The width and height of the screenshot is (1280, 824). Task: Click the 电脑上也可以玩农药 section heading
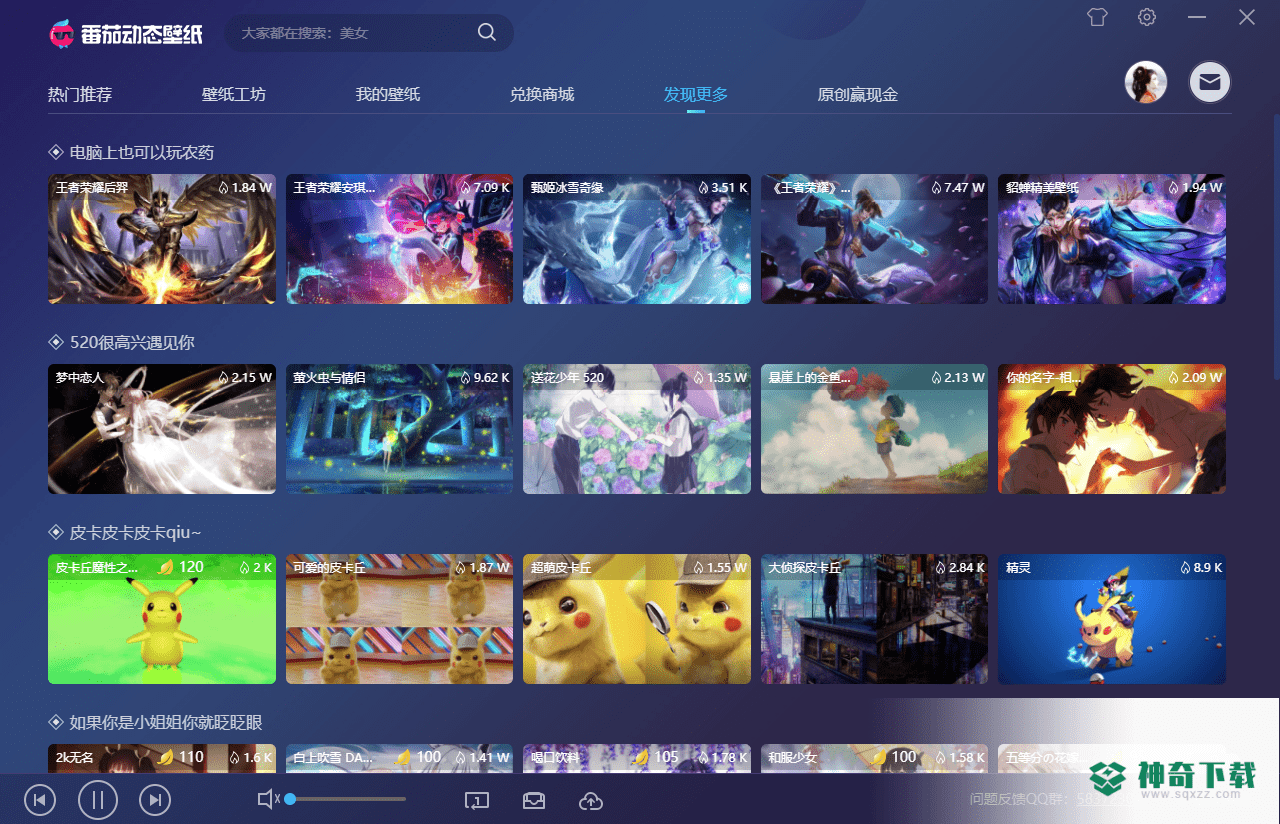click(141, 153)
